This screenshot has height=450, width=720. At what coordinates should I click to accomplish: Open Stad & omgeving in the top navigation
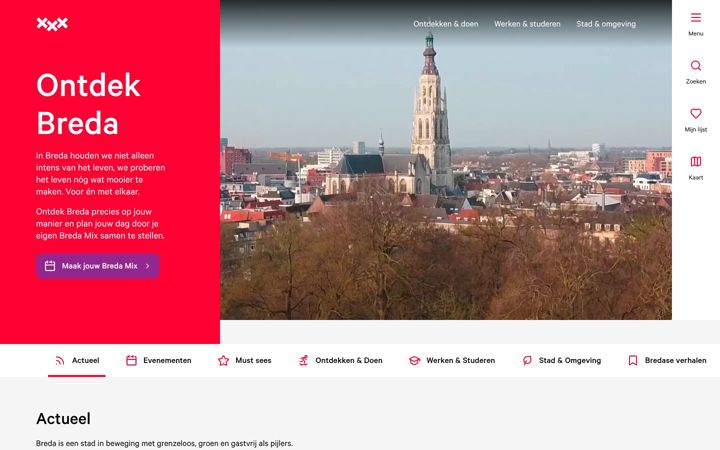tap(606, 24)
